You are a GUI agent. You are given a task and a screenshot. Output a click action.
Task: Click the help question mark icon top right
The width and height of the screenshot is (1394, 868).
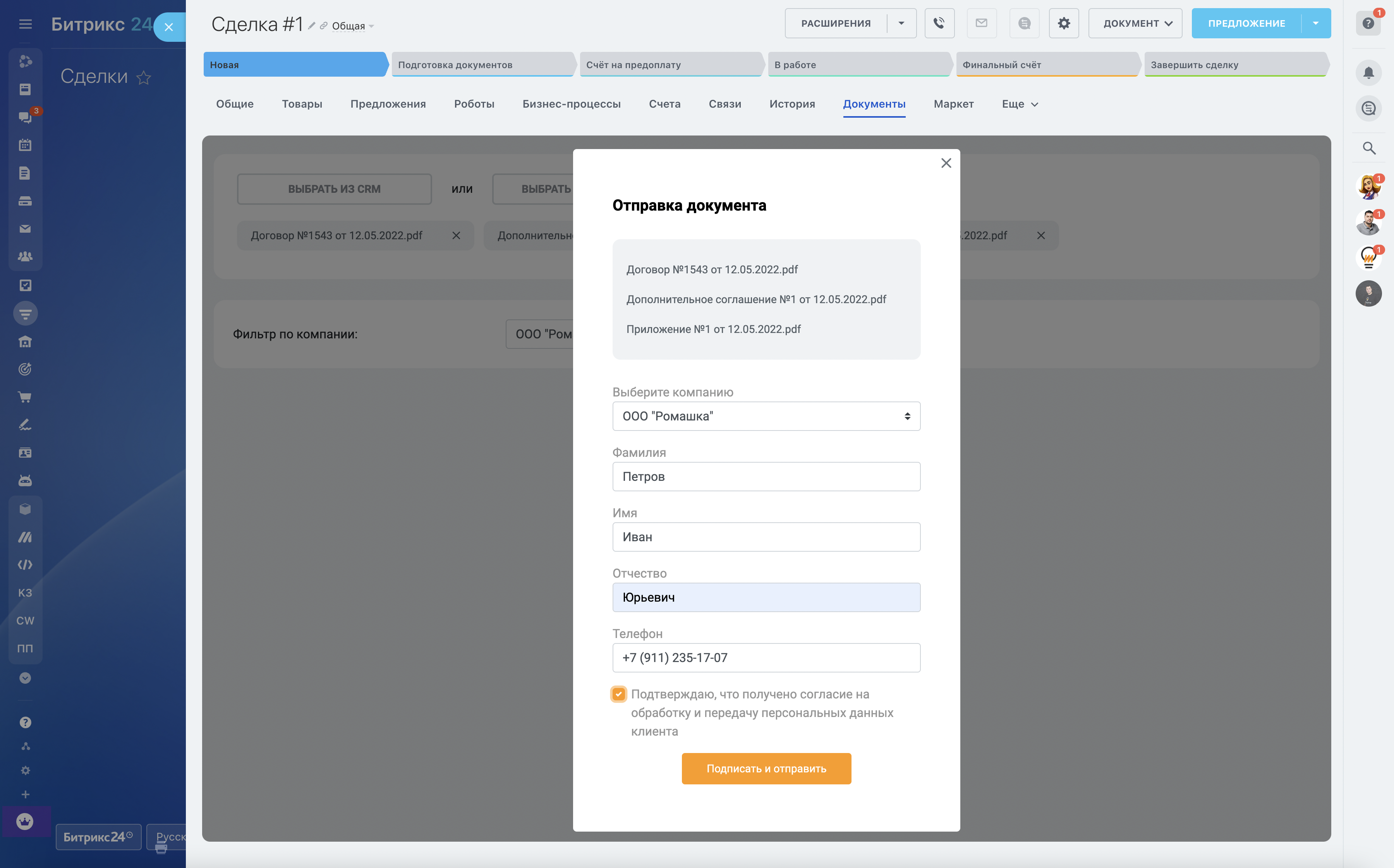[1368, 24]
